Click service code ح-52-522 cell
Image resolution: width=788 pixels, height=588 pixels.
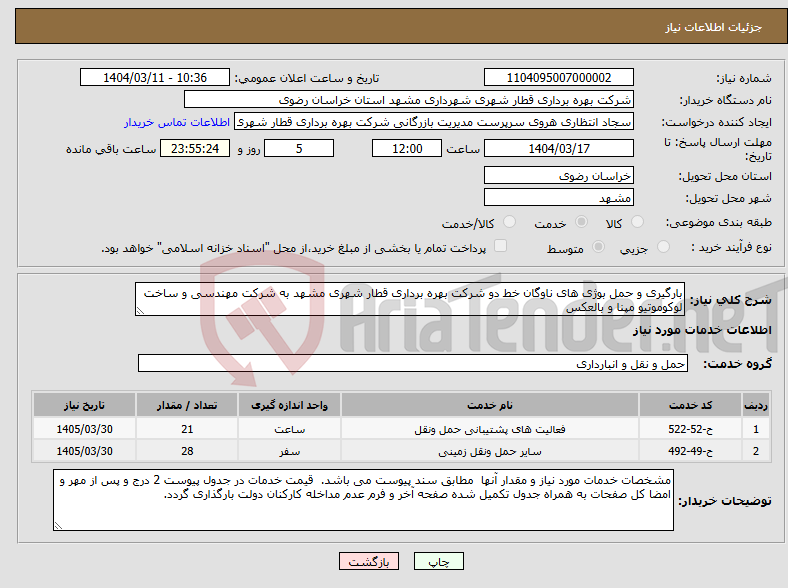690,429
